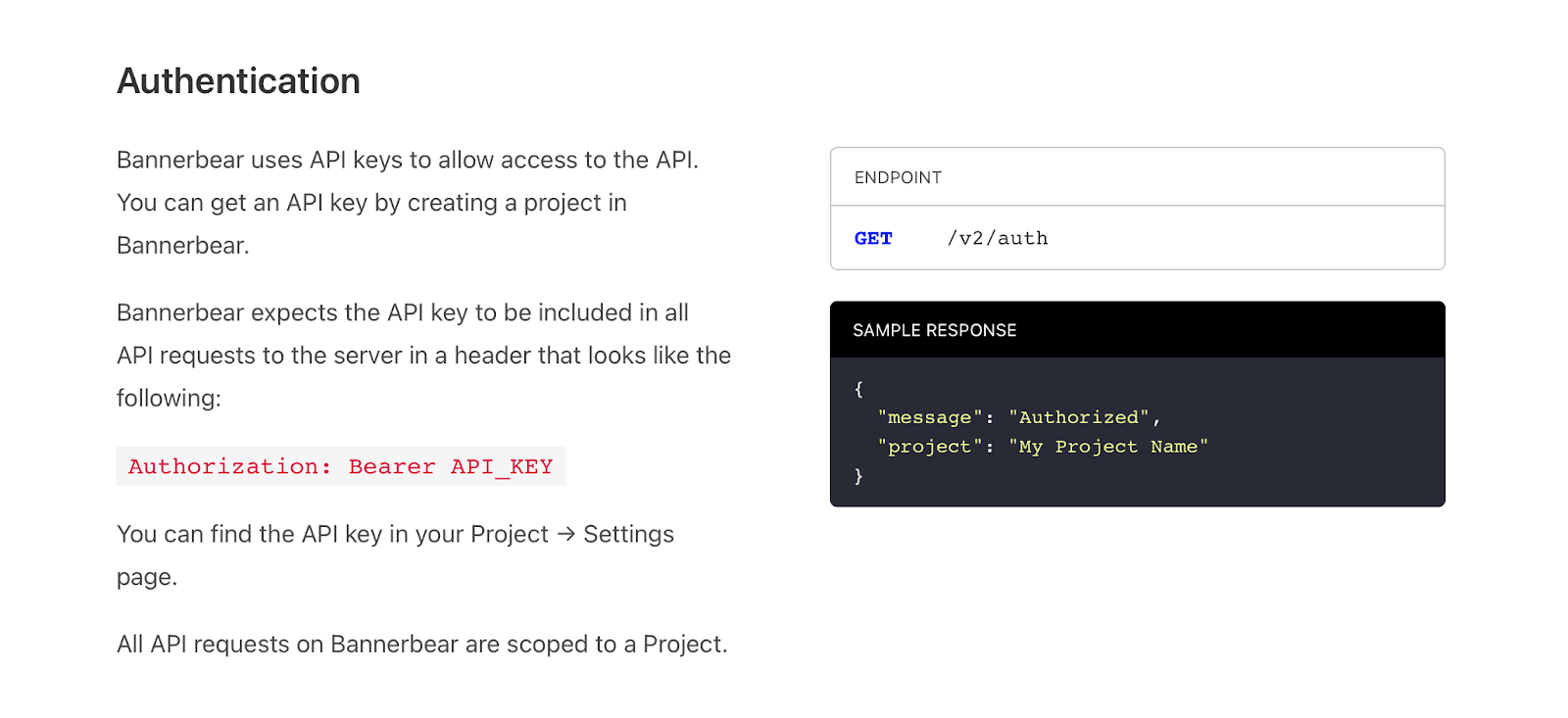The height and width of the screenshot is (718, 1568).
Task: Click the GET method label
Action: pos(873,238)
